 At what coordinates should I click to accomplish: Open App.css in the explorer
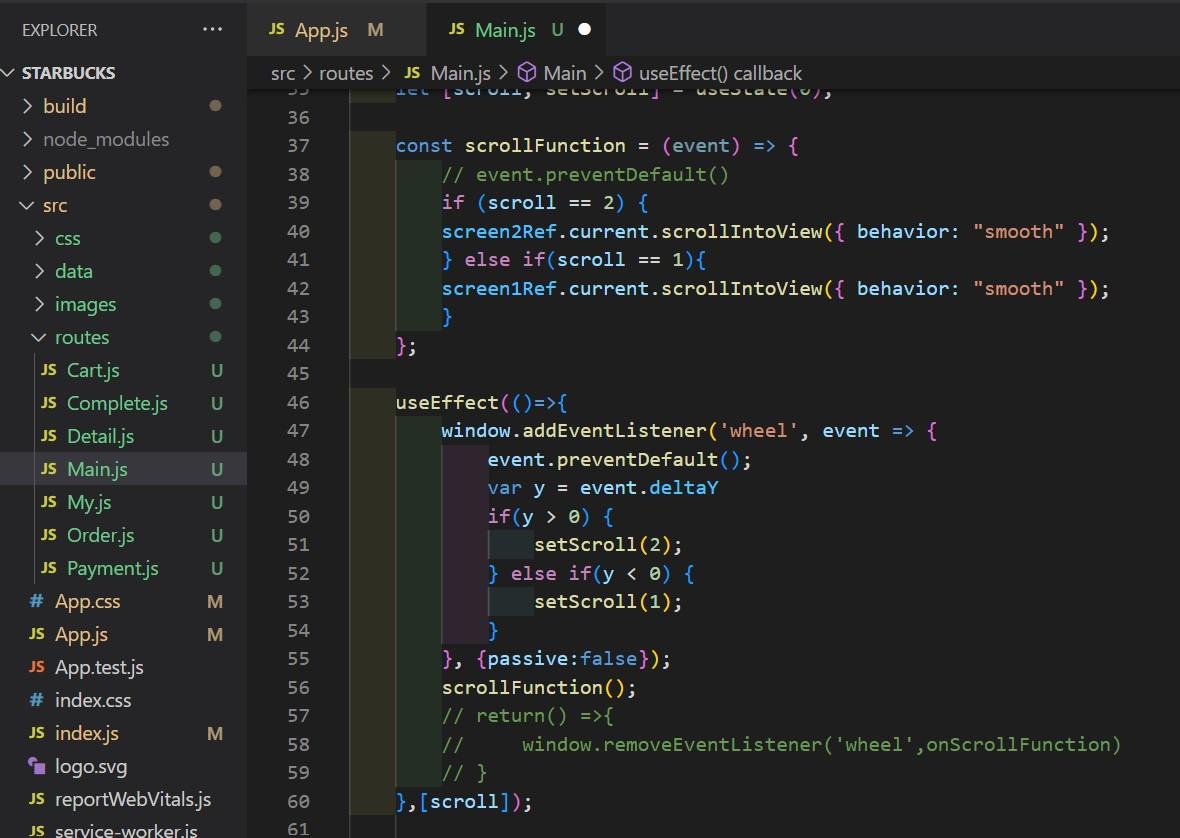coord(87,602)
